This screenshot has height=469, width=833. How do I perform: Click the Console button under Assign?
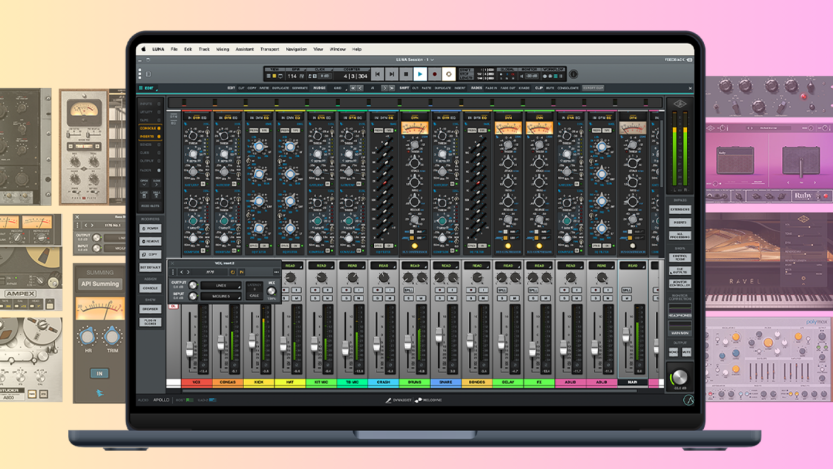(150, 288)
